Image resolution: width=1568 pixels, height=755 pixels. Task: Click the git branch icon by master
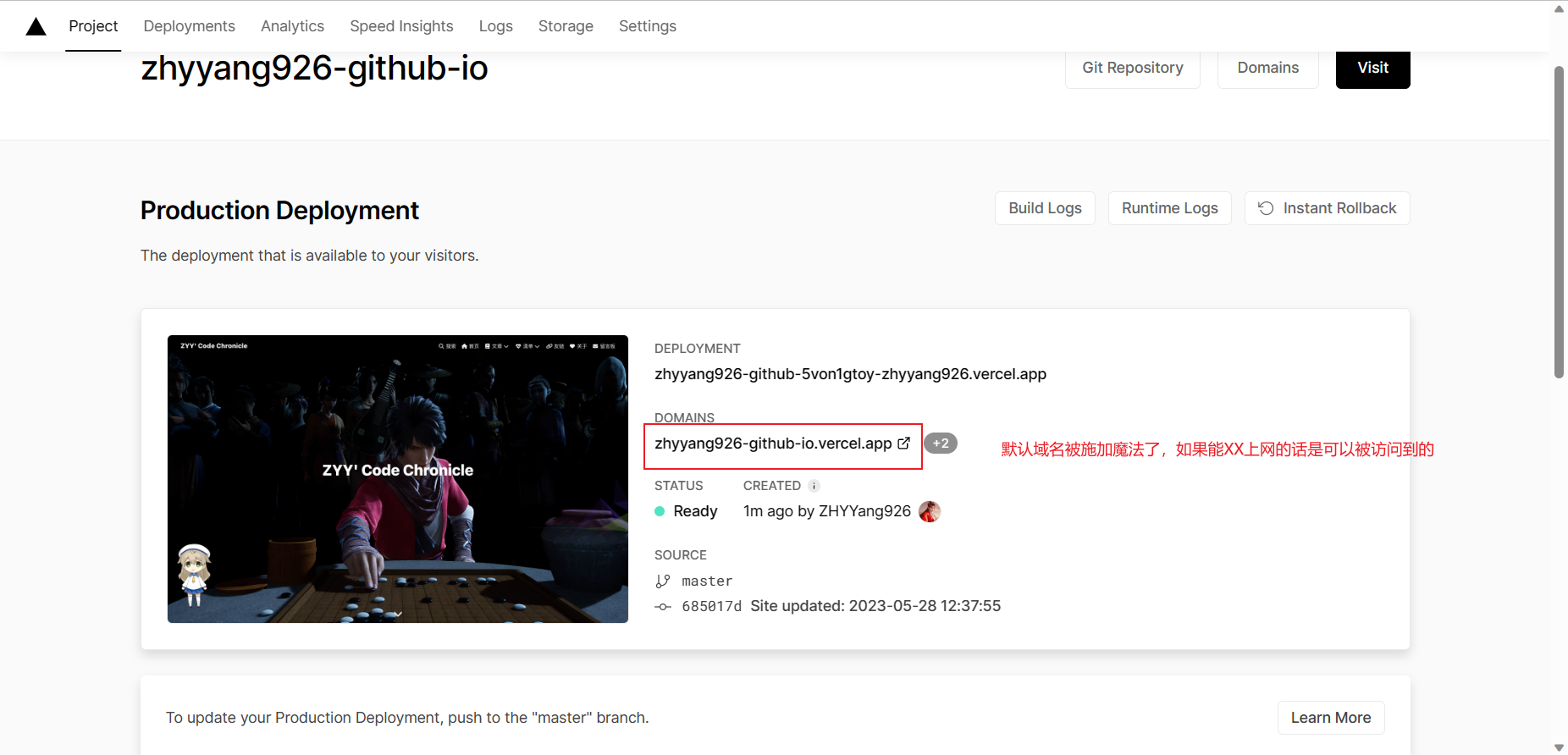[x=663, y=581]
